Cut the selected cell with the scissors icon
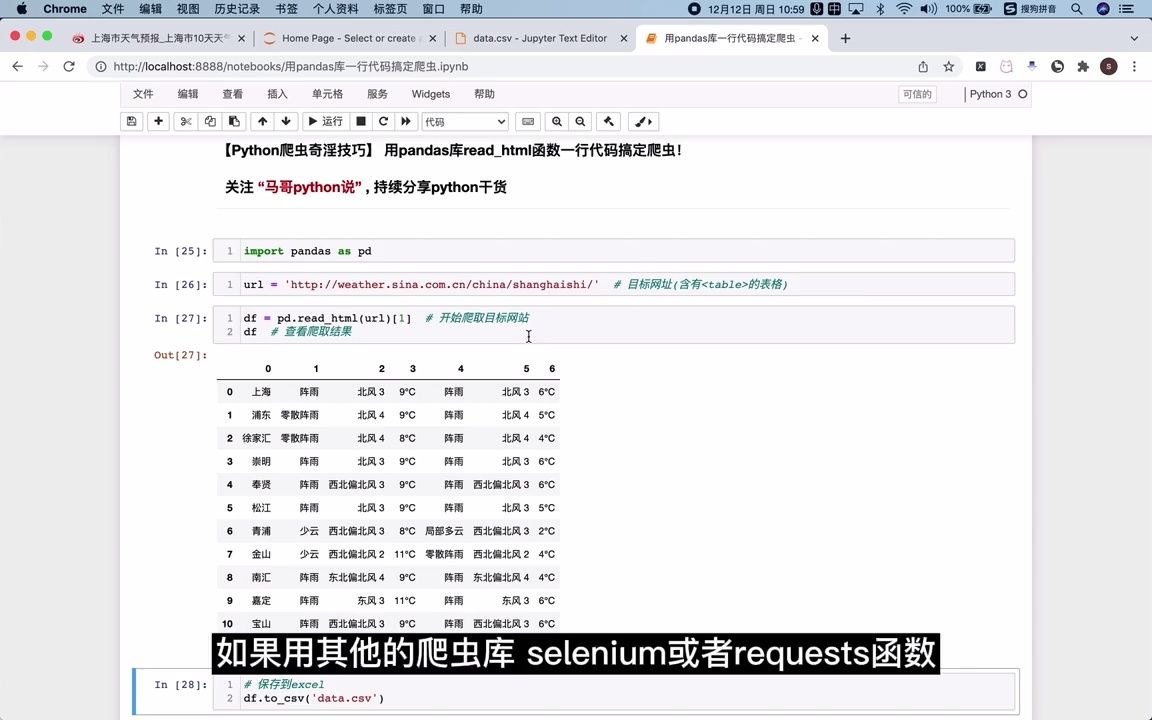 point(186,121)
